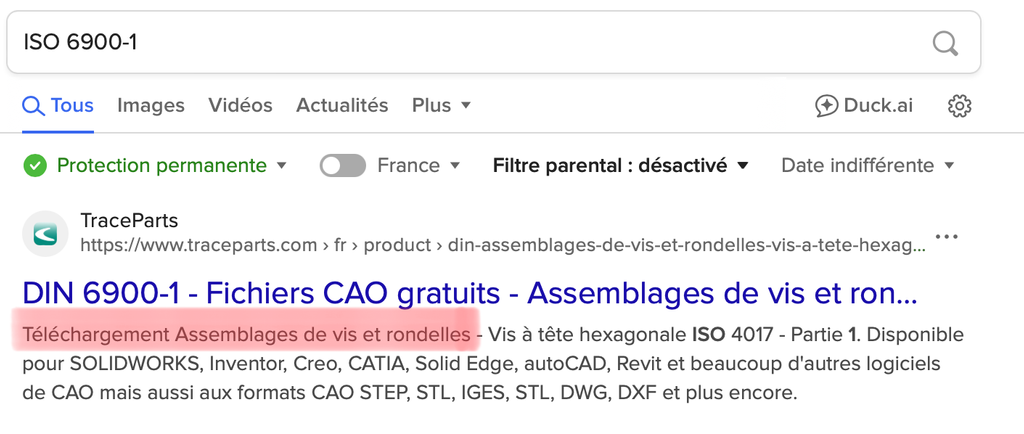This screenshot has height=434, width=1024.
Task: Click the Duck.ai chat icon
Action: pyautogui.click(x=826, y=106)
